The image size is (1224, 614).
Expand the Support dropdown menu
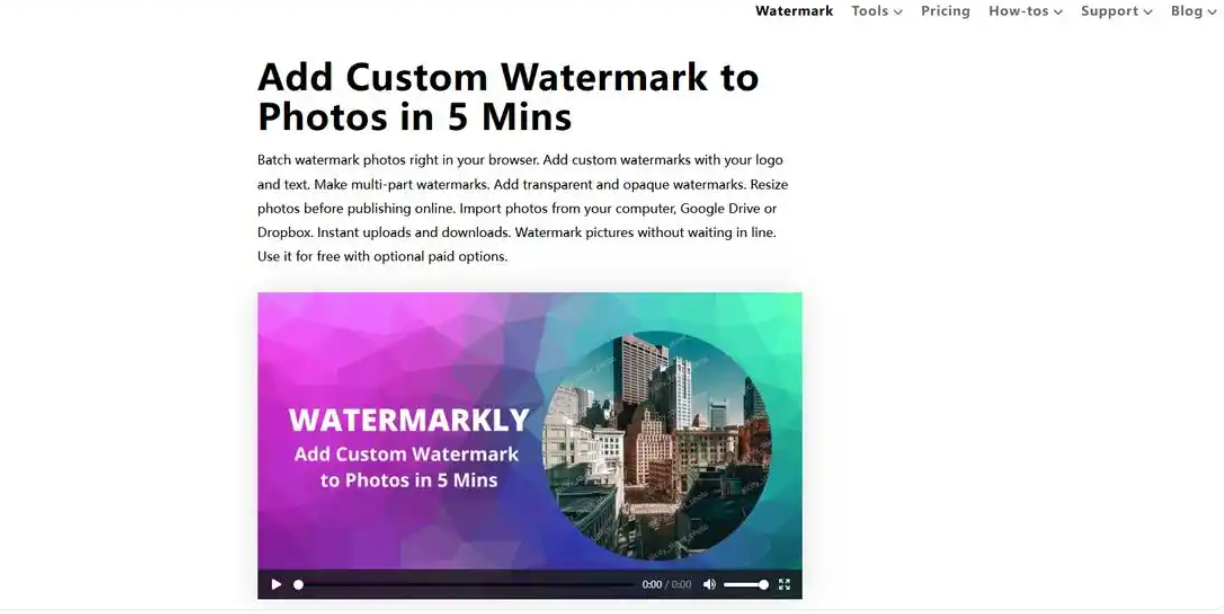[x=1116, y=11]
